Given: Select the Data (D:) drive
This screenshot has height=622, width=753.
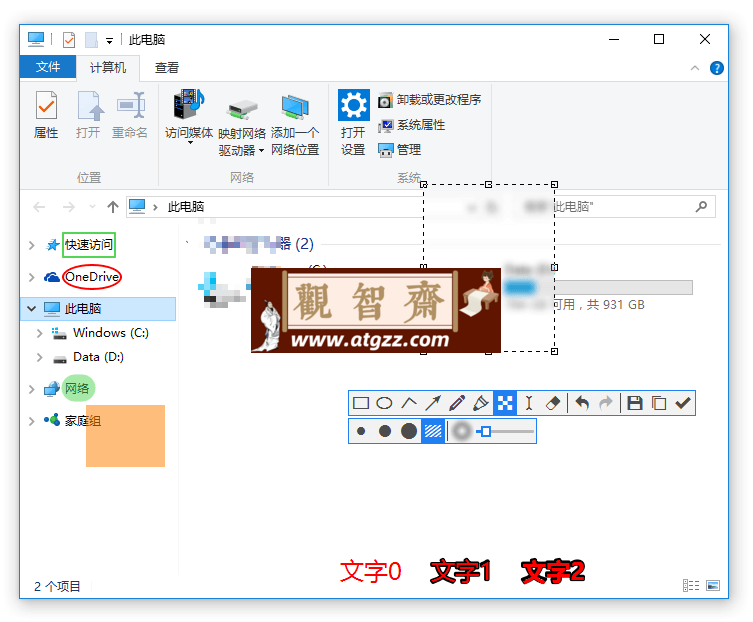Looking at the screenshot, I should click(x=98, y=357).
